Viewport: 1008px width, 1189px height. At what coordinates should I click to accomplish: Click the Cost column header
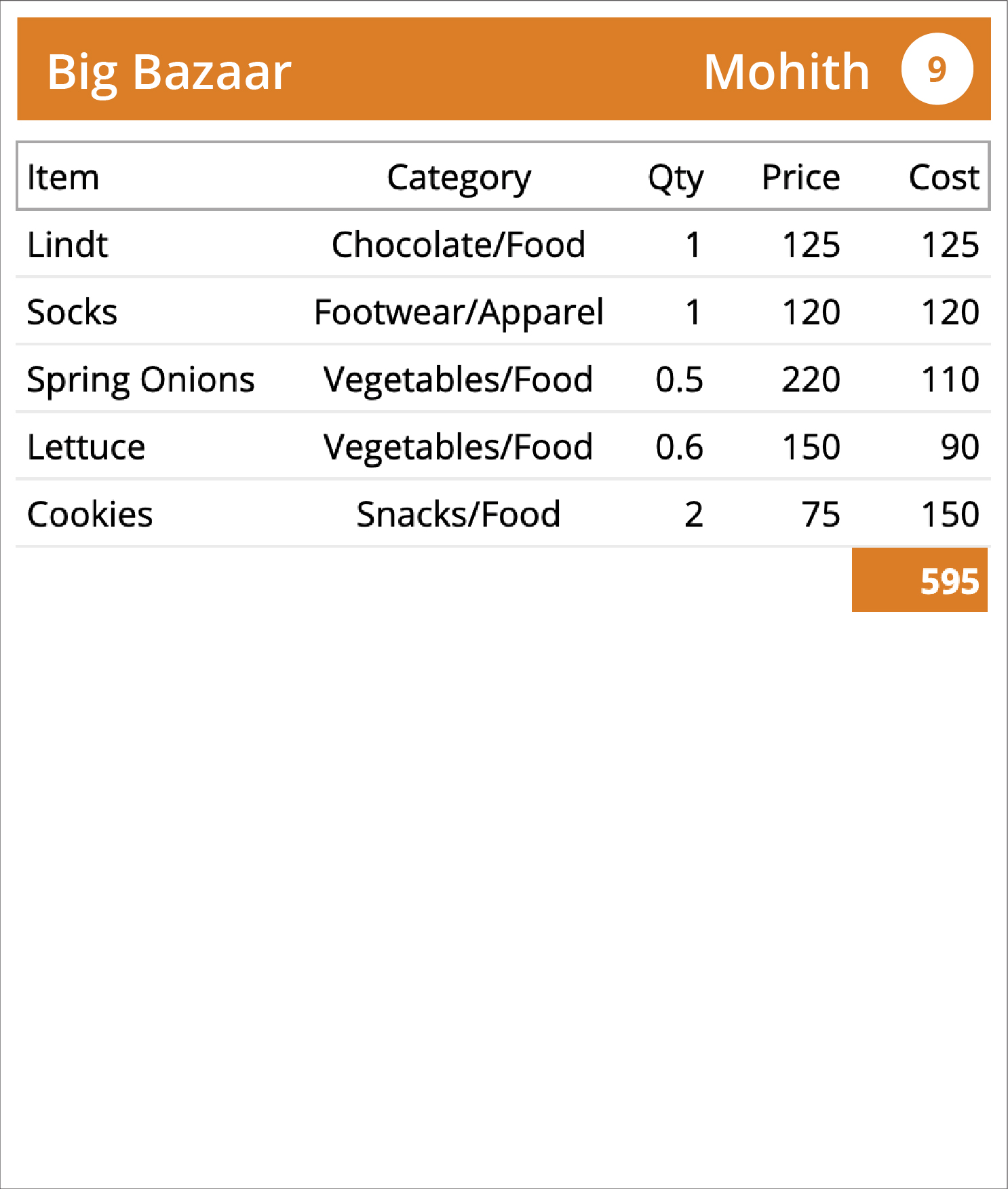point(944,177)
